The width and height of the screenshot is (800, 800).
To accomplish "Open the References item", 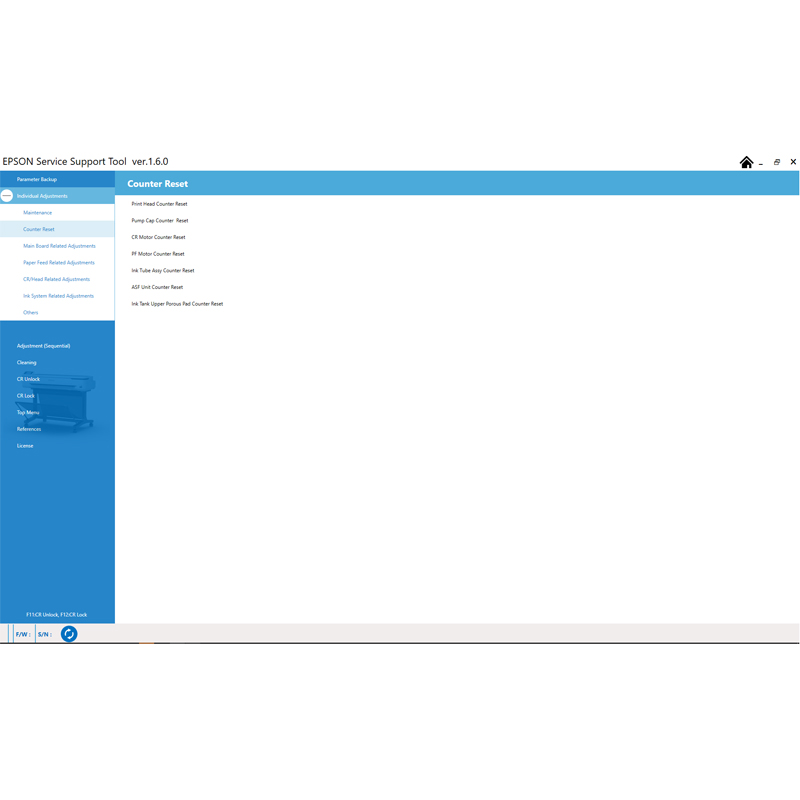I will (29, 429).
